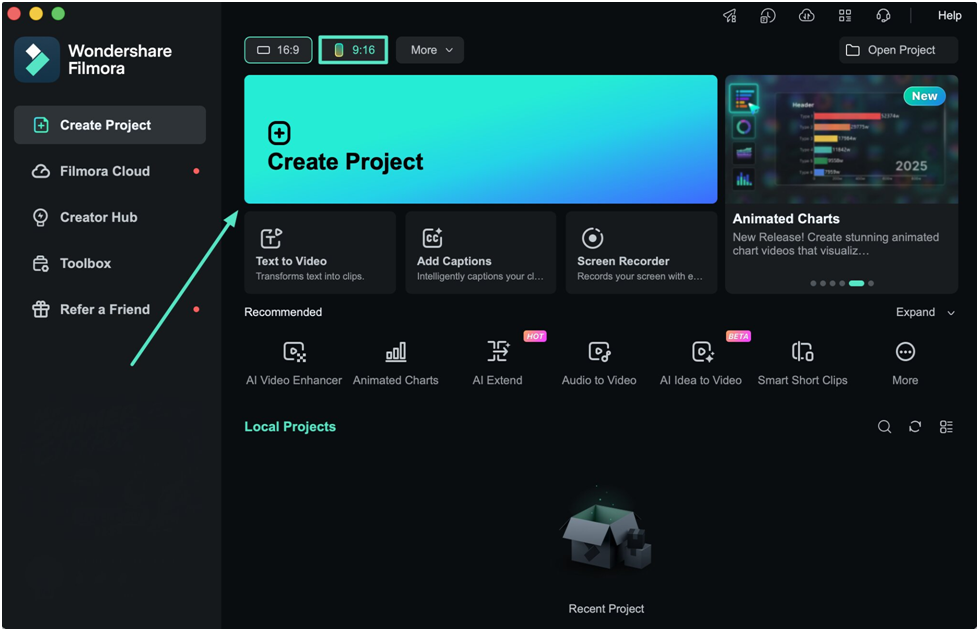The width and height of the screenshot is (979, 631).
Task: Click the Refer a Friend gift icon
Action: point(41,310)
